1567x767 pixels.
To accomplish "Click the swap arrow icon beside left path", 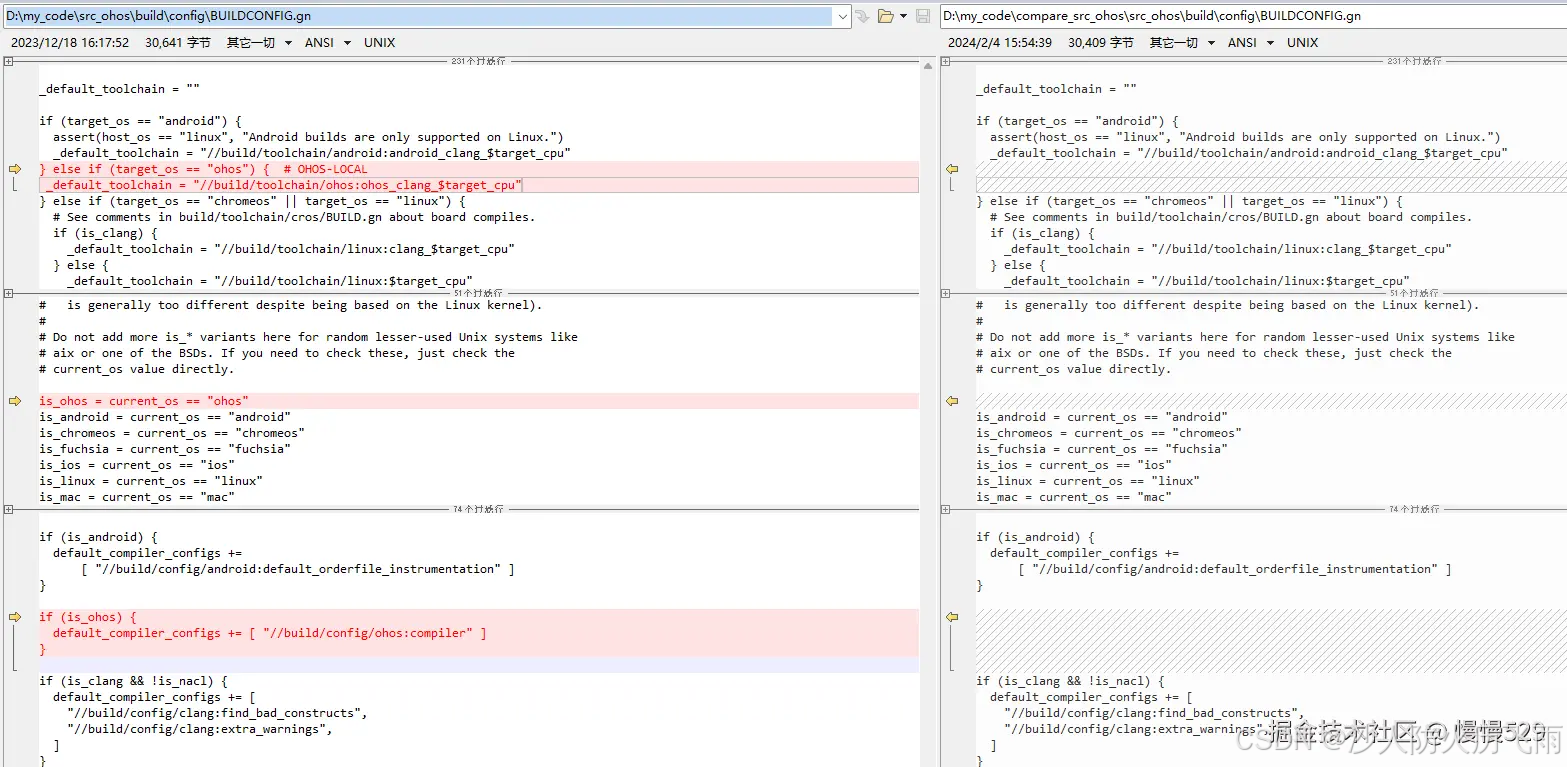I will click(x=863, y=16).
